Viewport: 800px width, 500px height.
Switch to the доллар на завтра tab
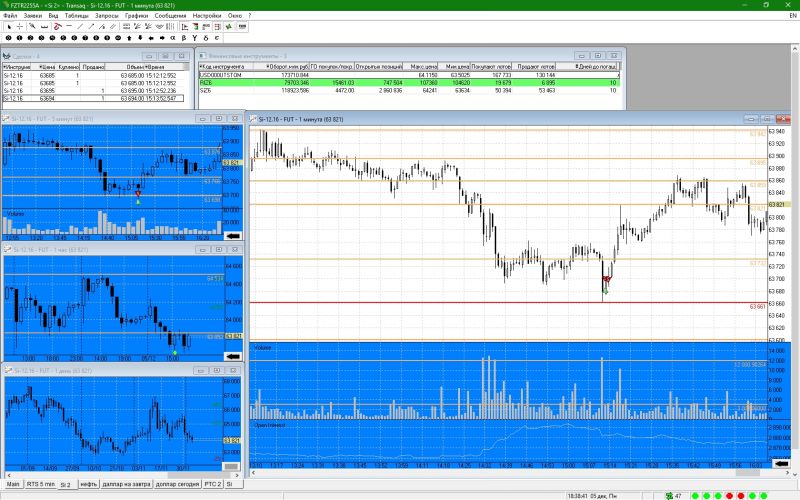pyautogui.click(x=126, y=484)
